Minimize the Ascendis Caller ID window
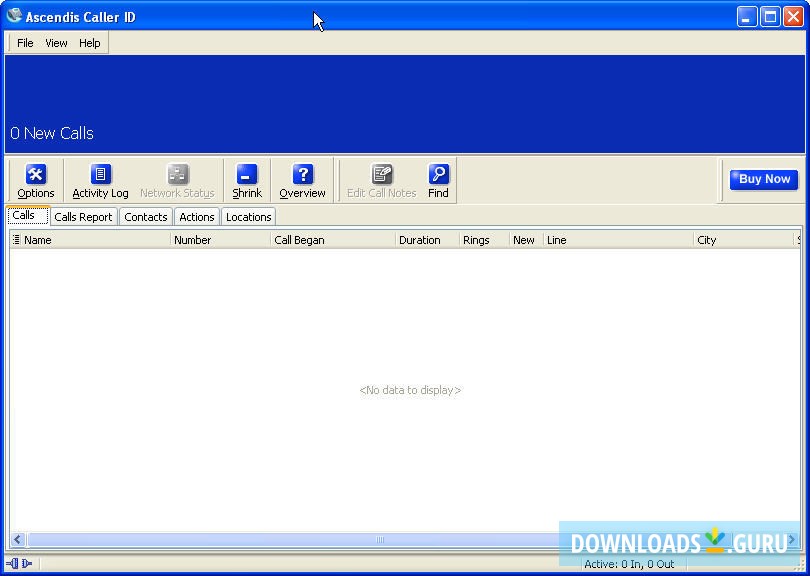 click(746, 17)
